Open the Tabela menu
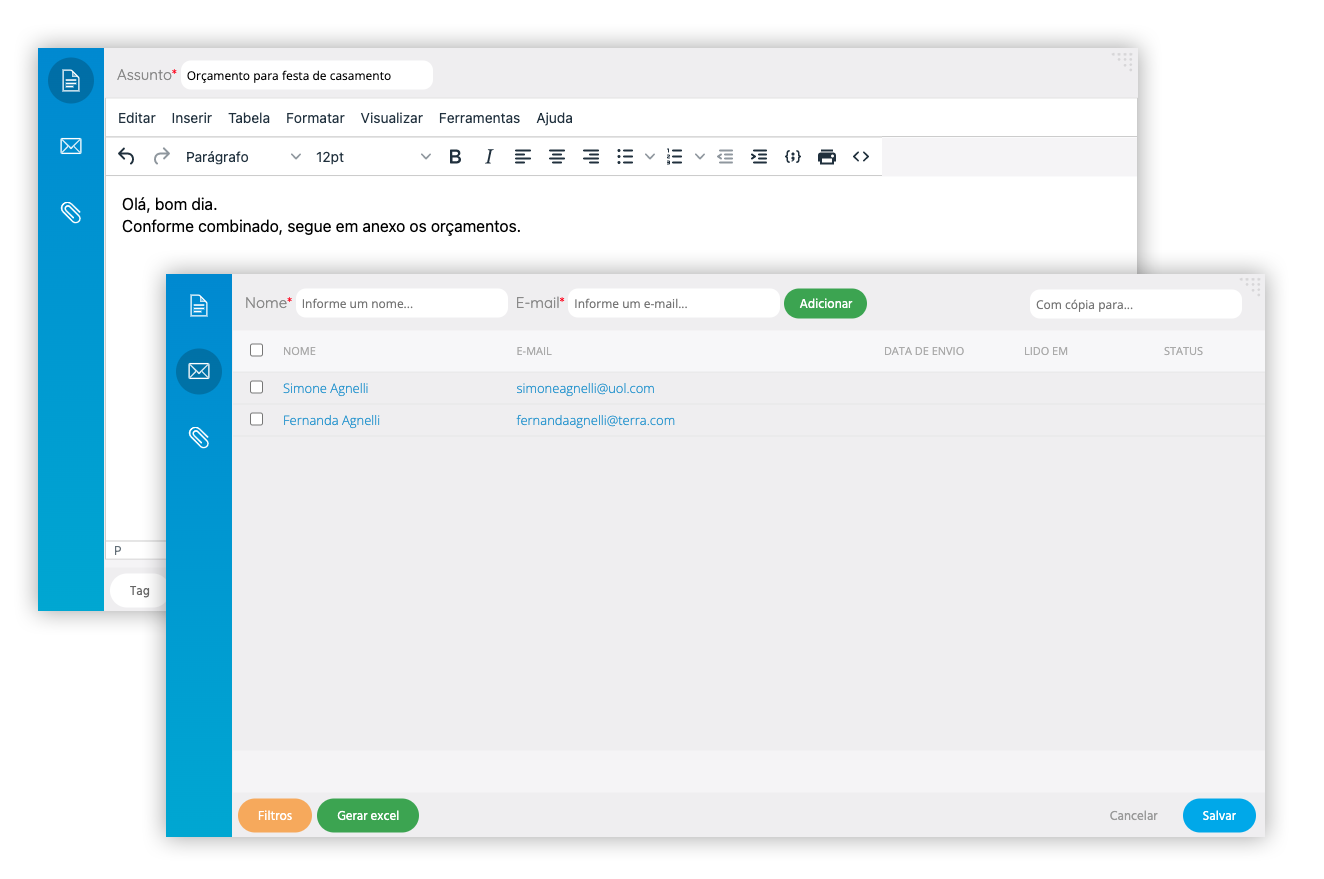This screenshot has height=879, width=1324. pyautogui.click(x=249, y=118)
